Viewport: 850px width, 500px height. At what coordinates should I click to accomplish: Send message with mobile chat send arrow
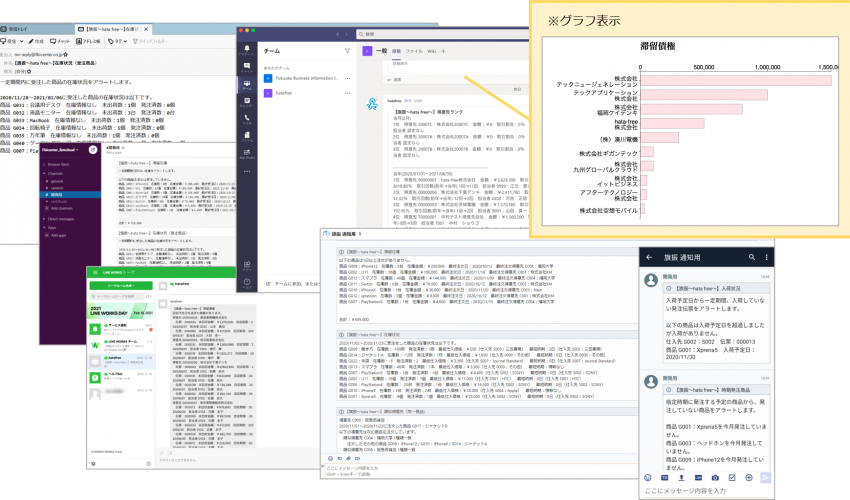coord(765,478)
